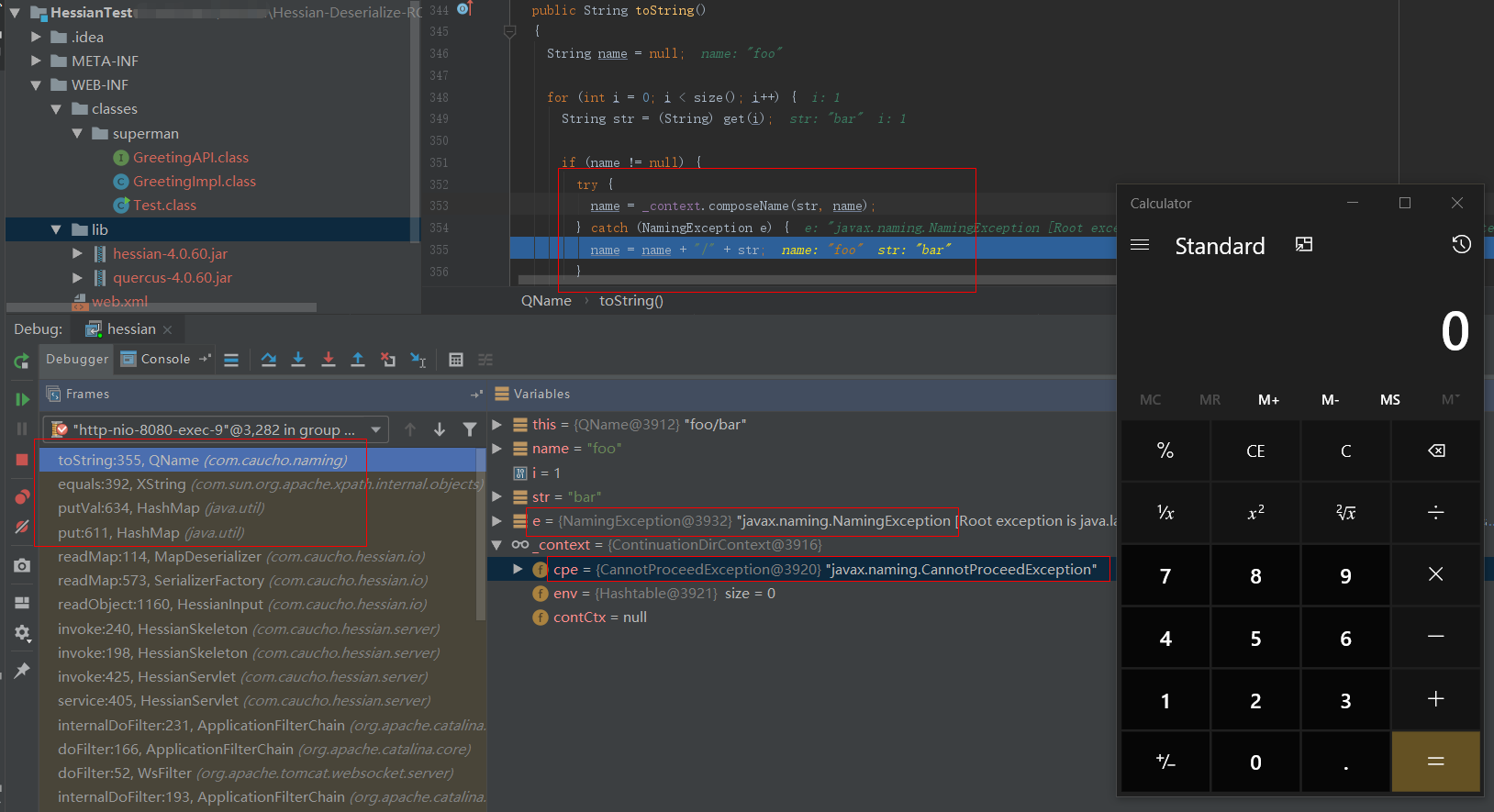The image size is (1494, 812).
Task: Click the Step Out debugger icon
Action: (x=358, y=360)
